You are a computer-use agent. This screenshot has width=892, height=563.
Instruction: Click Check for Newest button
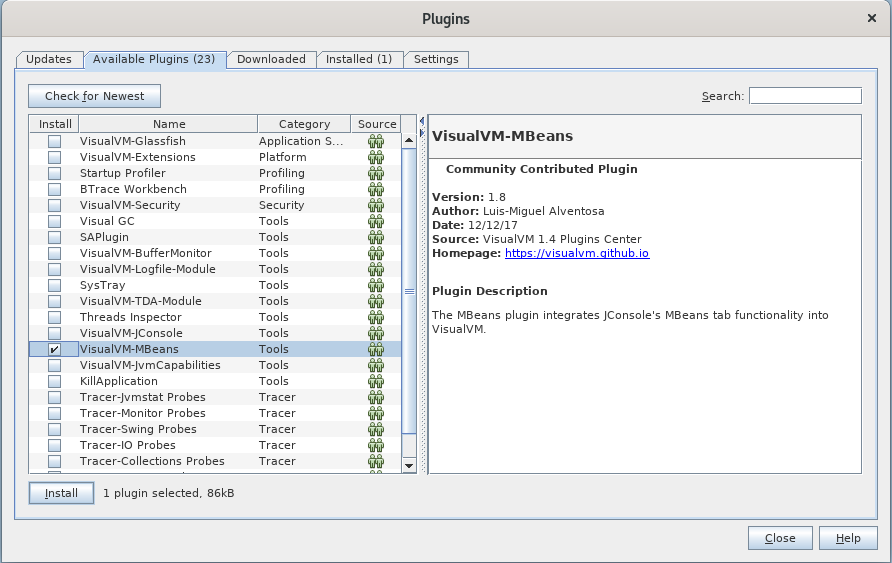94,96
